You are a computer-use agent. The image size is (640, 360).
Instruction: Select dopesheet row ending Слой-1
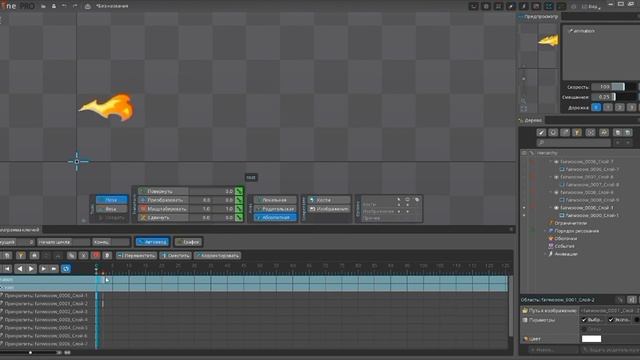click(48, 296)
